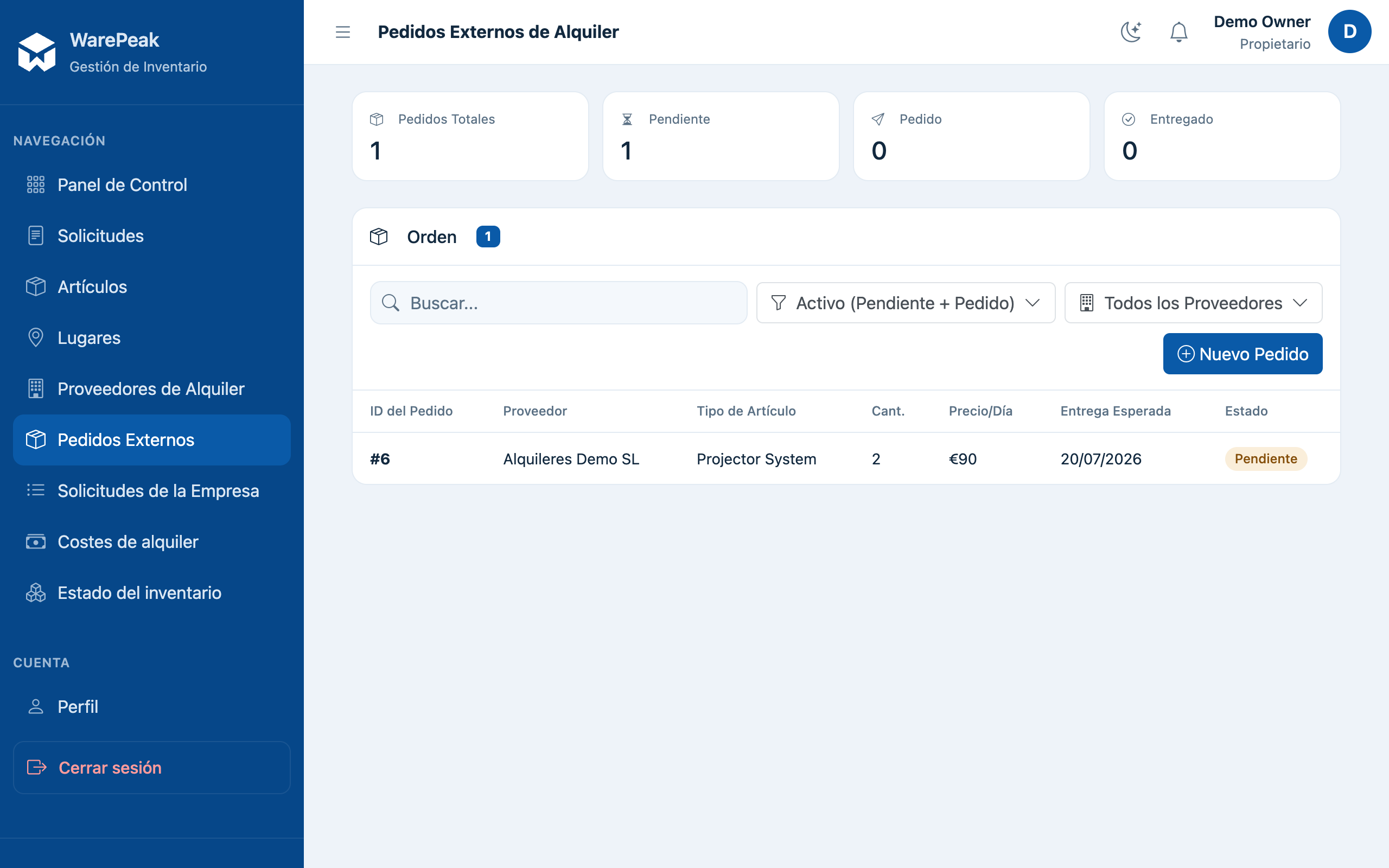Click the supplier filter building icon
1389x868 pixels.
point(1087,303)
